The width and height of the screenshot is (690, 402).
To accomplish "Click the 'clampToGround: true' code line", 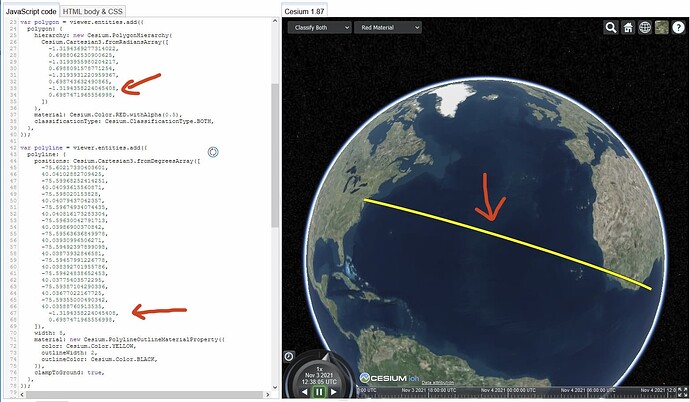I will 69,372.
